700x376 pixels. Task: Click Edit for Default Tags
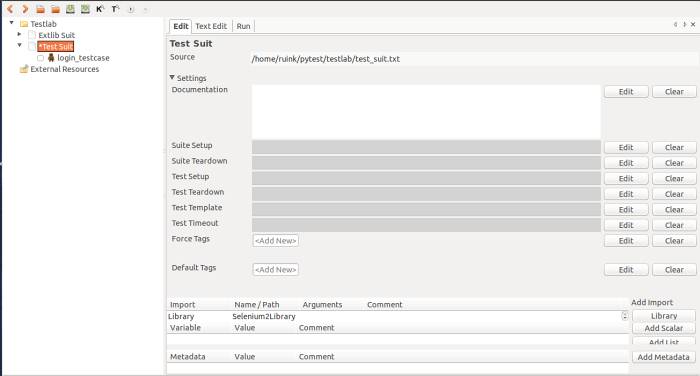(626, 270)
